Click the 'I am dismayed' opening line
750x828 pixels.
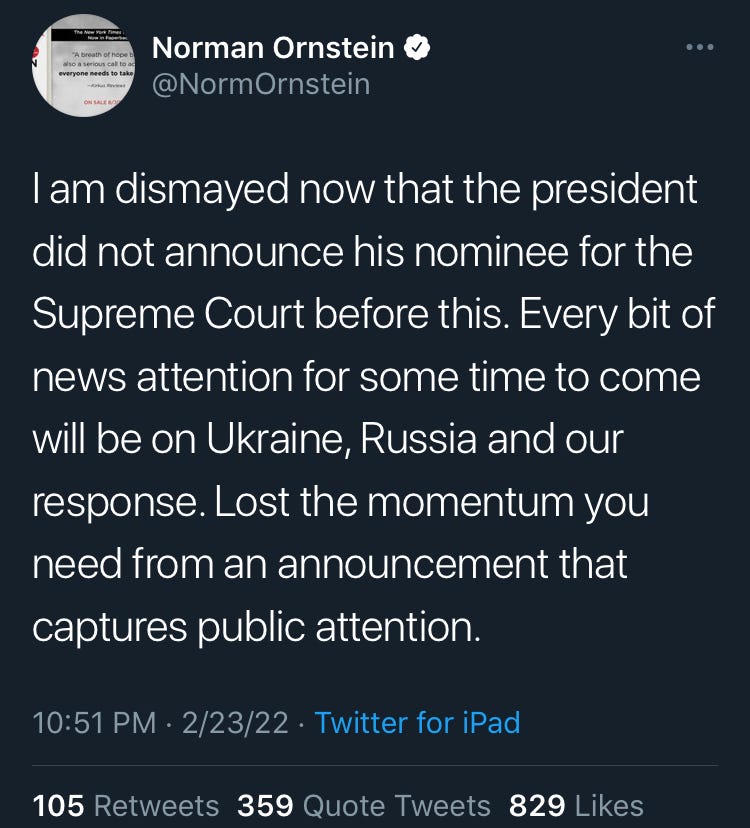click(x=365, y=190)
